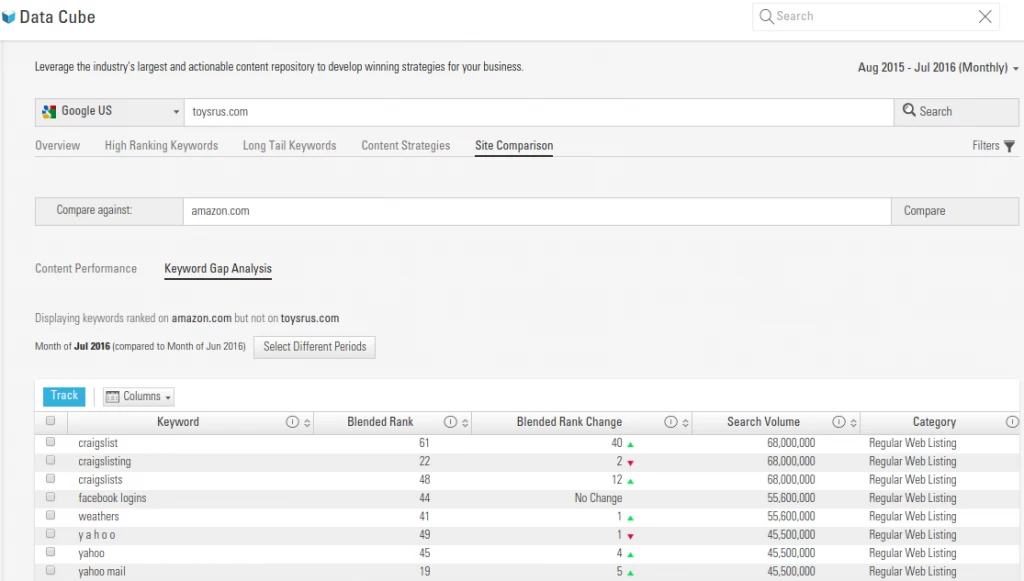Open info icon for Blended Rank Change column
The image size is (1024, 581).
(671, 422)
